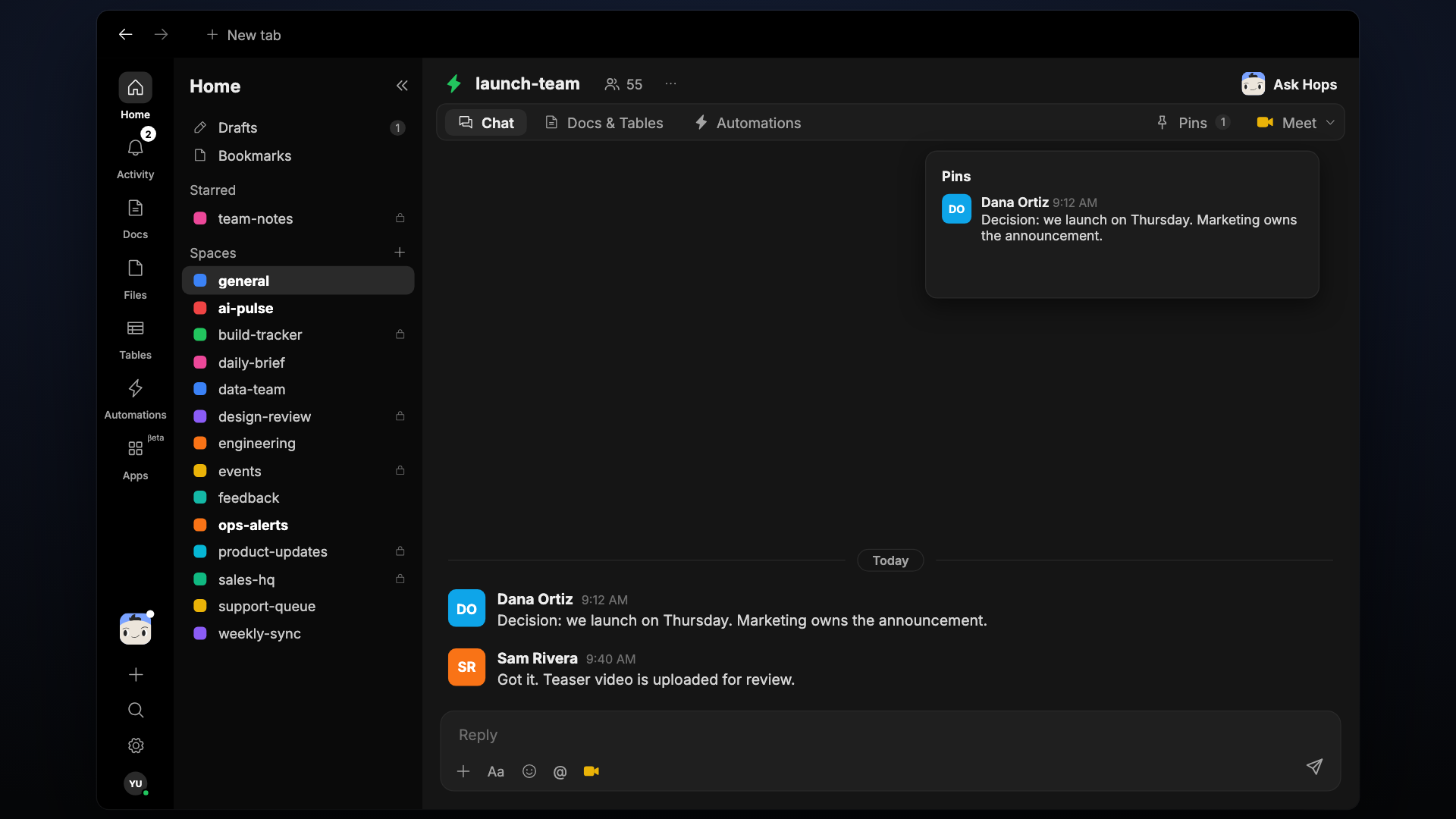Open pinned Dana Ortiz message
Image resolution: width=1456 pixels, height=819 pixels.
click(x=1121, y=219)
